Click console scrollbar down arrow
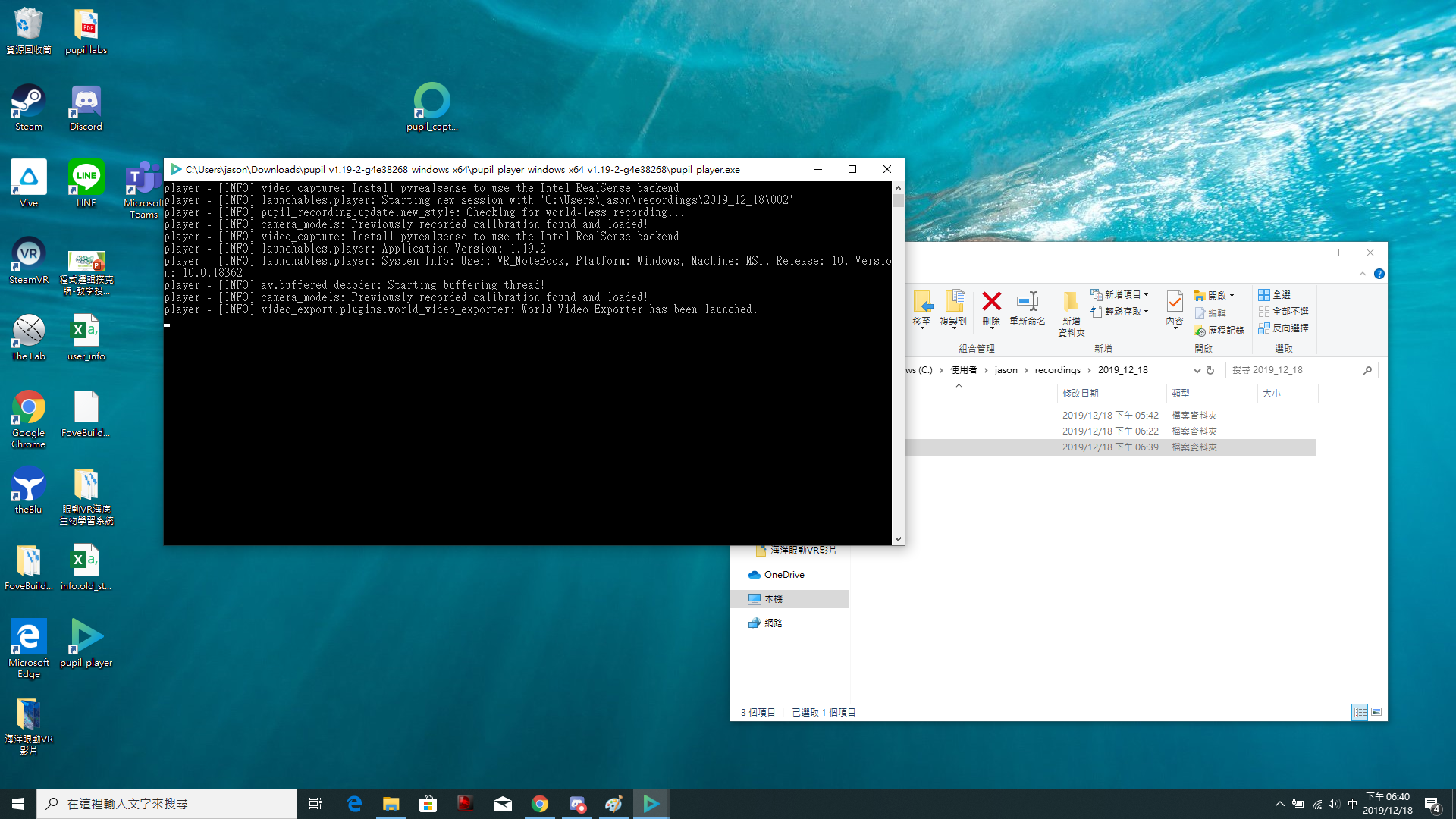The height and width of the screenshot is (819, 1456). coord(898,539)
